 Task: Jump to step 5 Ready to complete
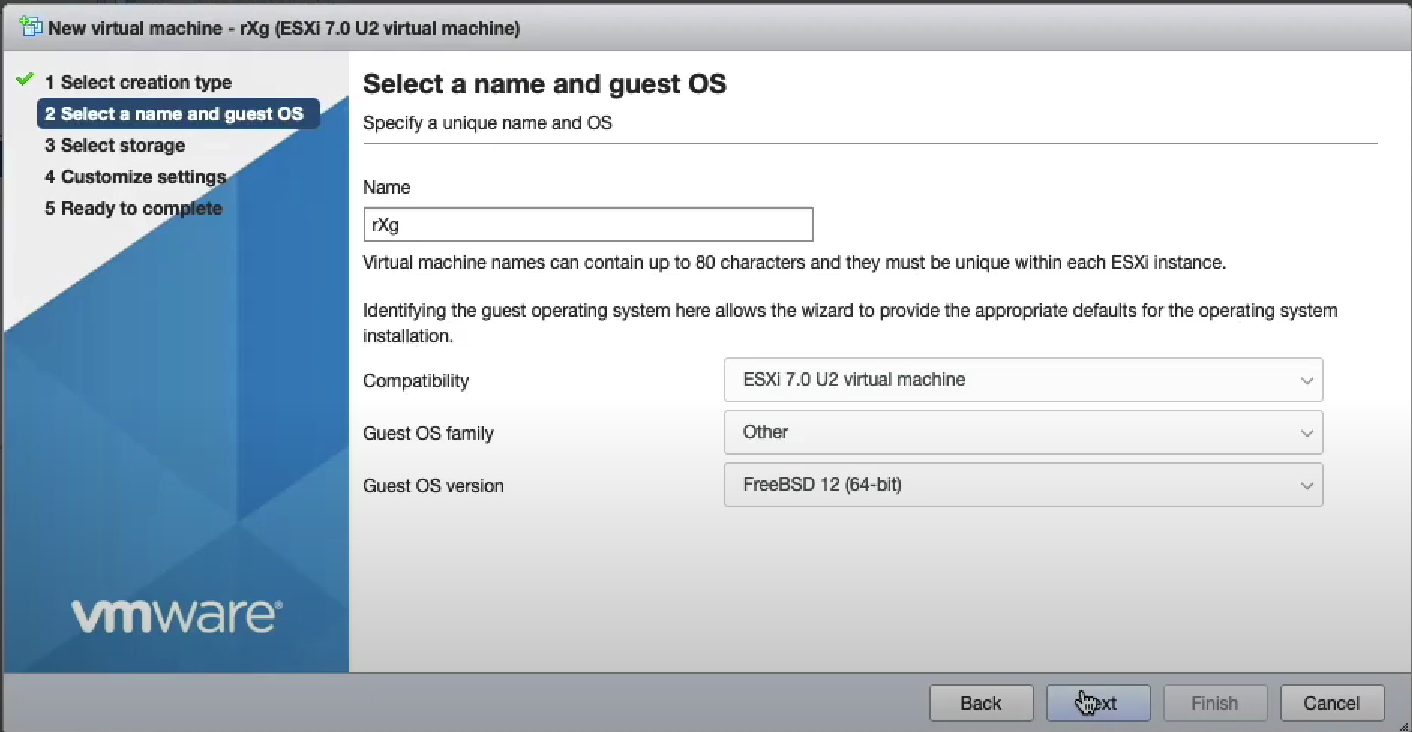click(x=133, y=208)
